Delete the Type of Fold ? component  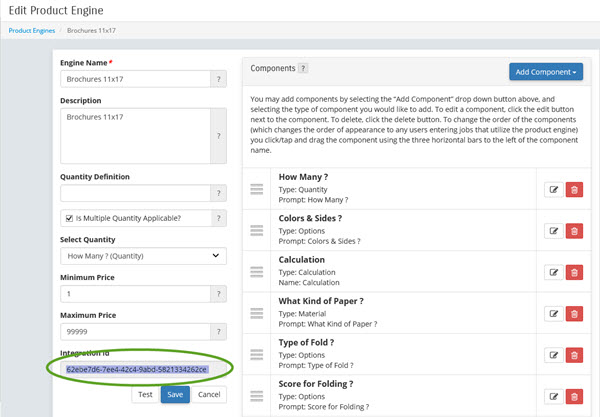pyautogui.click(x=574, y=355)
